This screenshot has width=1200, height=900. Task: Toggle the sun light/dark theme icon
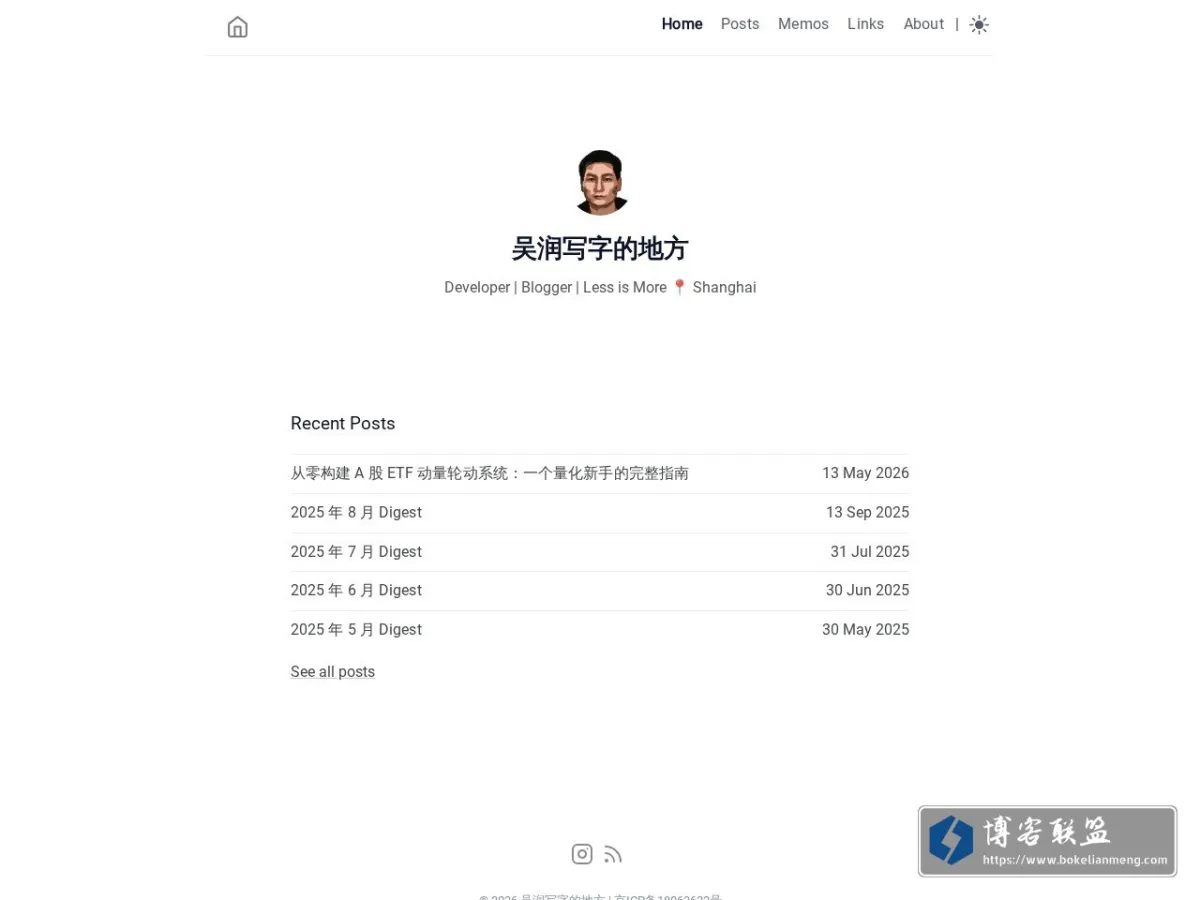979,25
